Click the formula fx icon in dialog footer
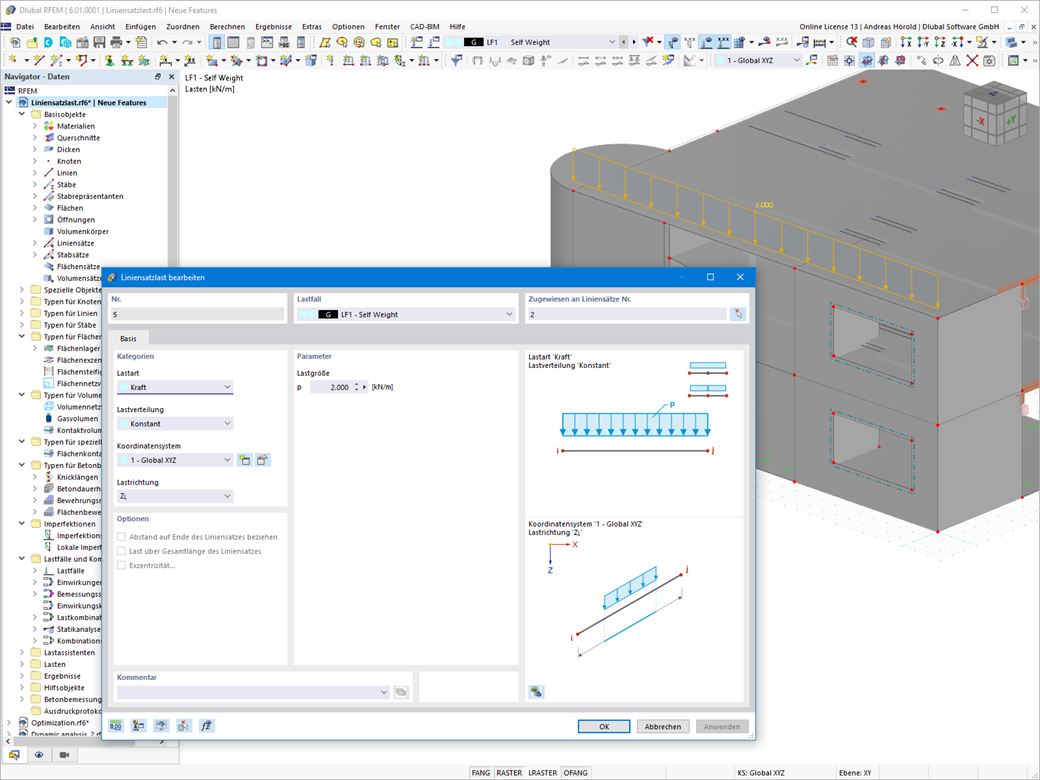 pyautogui.click(x=206, y=726)
